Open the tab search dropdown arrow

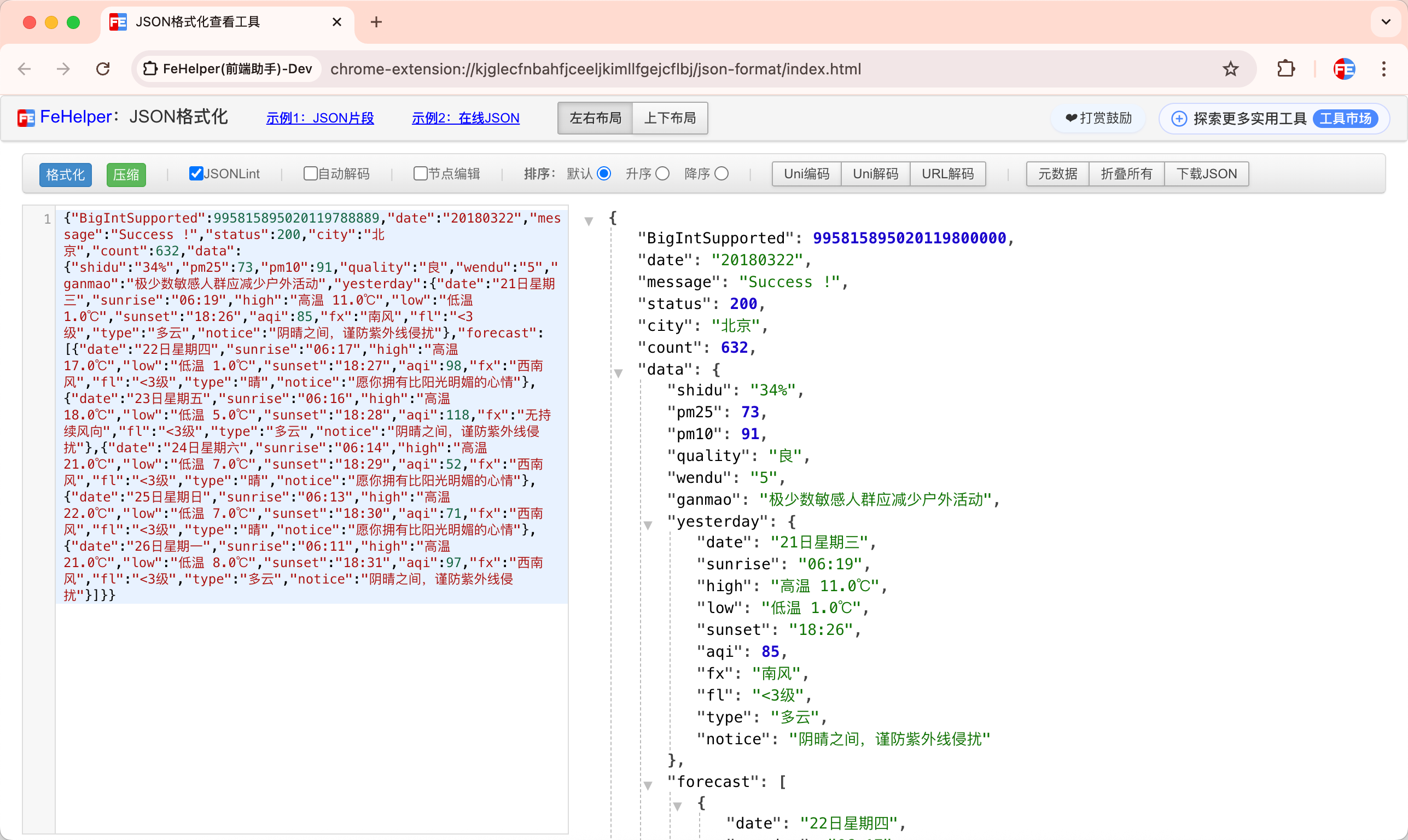click(1386, 22)
